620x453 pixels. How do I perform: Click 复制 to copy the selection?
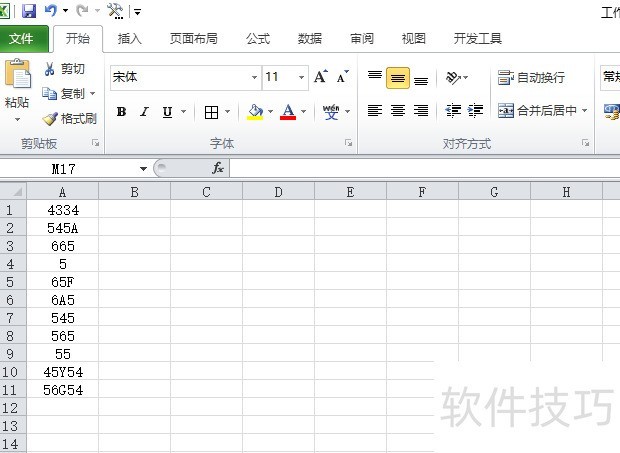(64, 94)
